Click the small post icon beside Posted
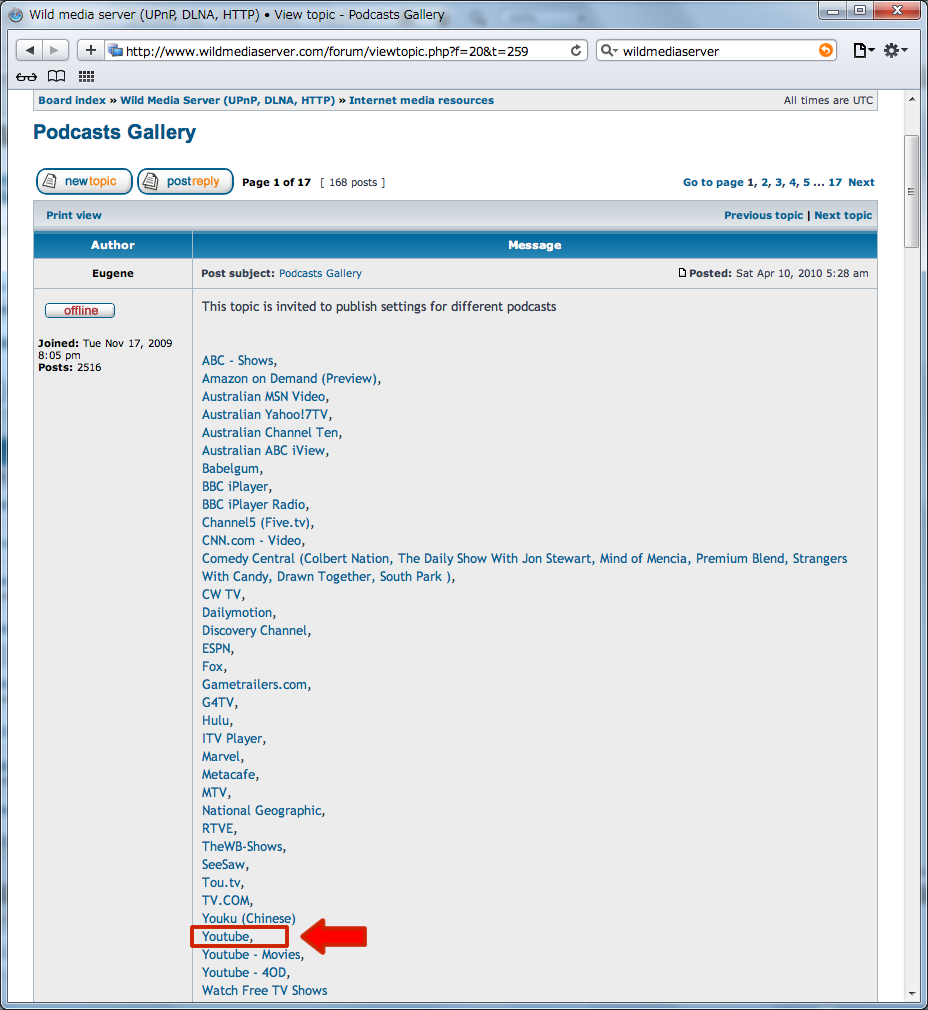This screenshot has width=928, height=1010. coord(682,272)
